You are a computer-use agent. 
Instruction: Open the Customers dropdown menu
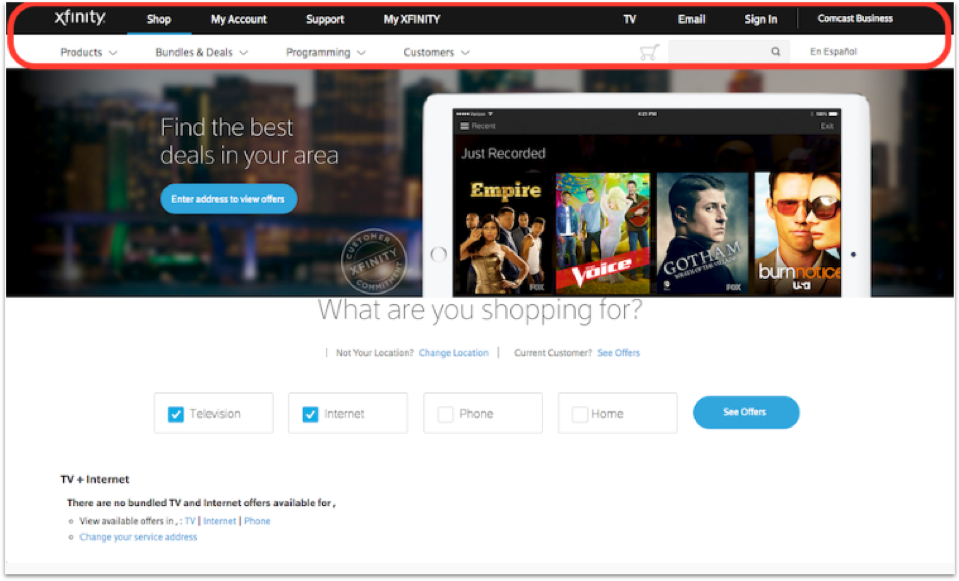tap(437, 53)
